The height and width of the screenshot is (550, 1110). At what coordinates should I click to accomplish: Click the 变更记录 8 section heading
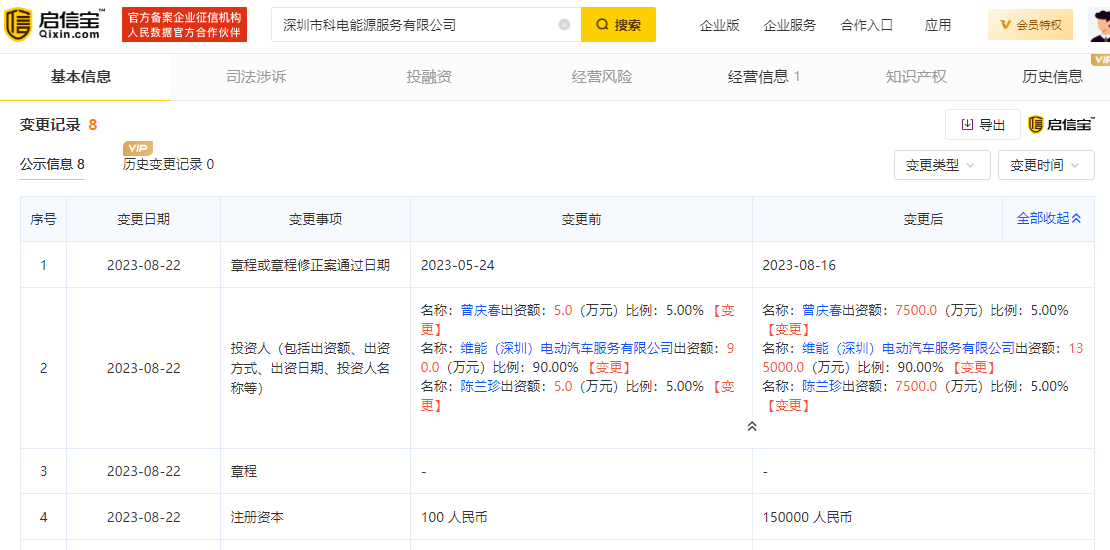[58, 125]
